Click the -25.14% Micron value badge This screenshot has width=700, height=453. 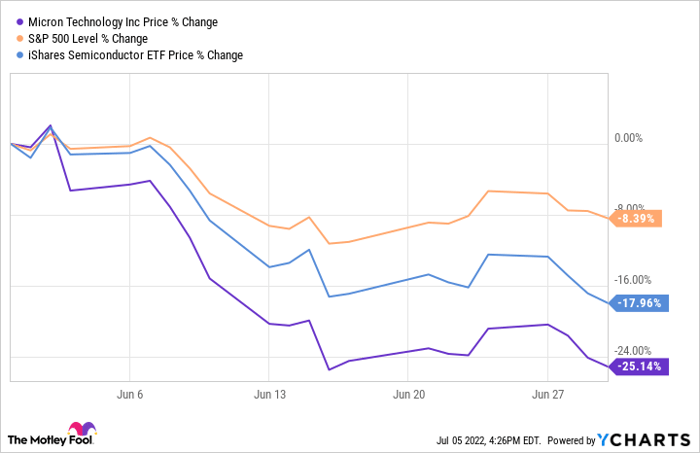pos(638,367)
